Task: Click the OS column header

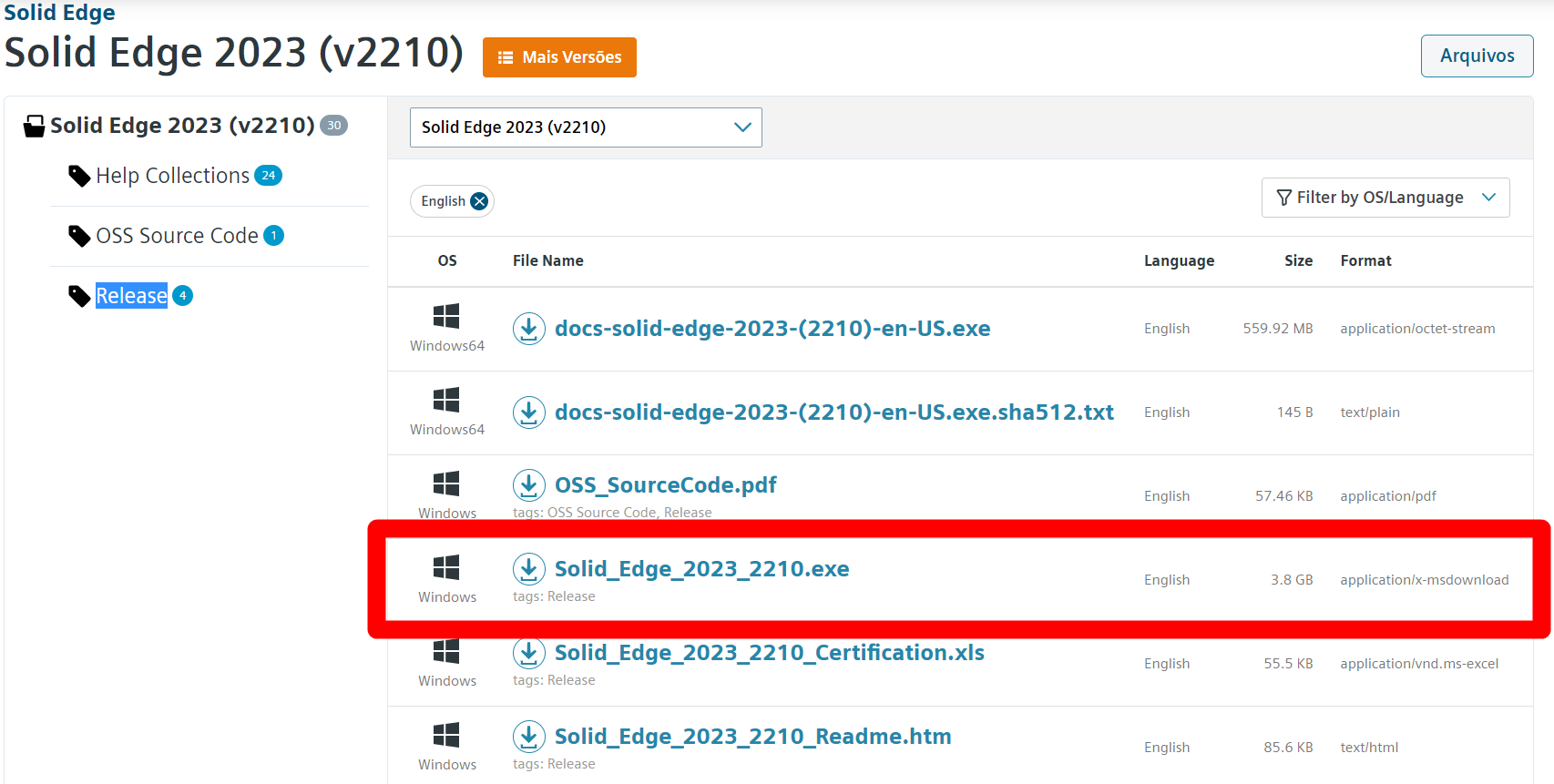Action: [447, 261]
